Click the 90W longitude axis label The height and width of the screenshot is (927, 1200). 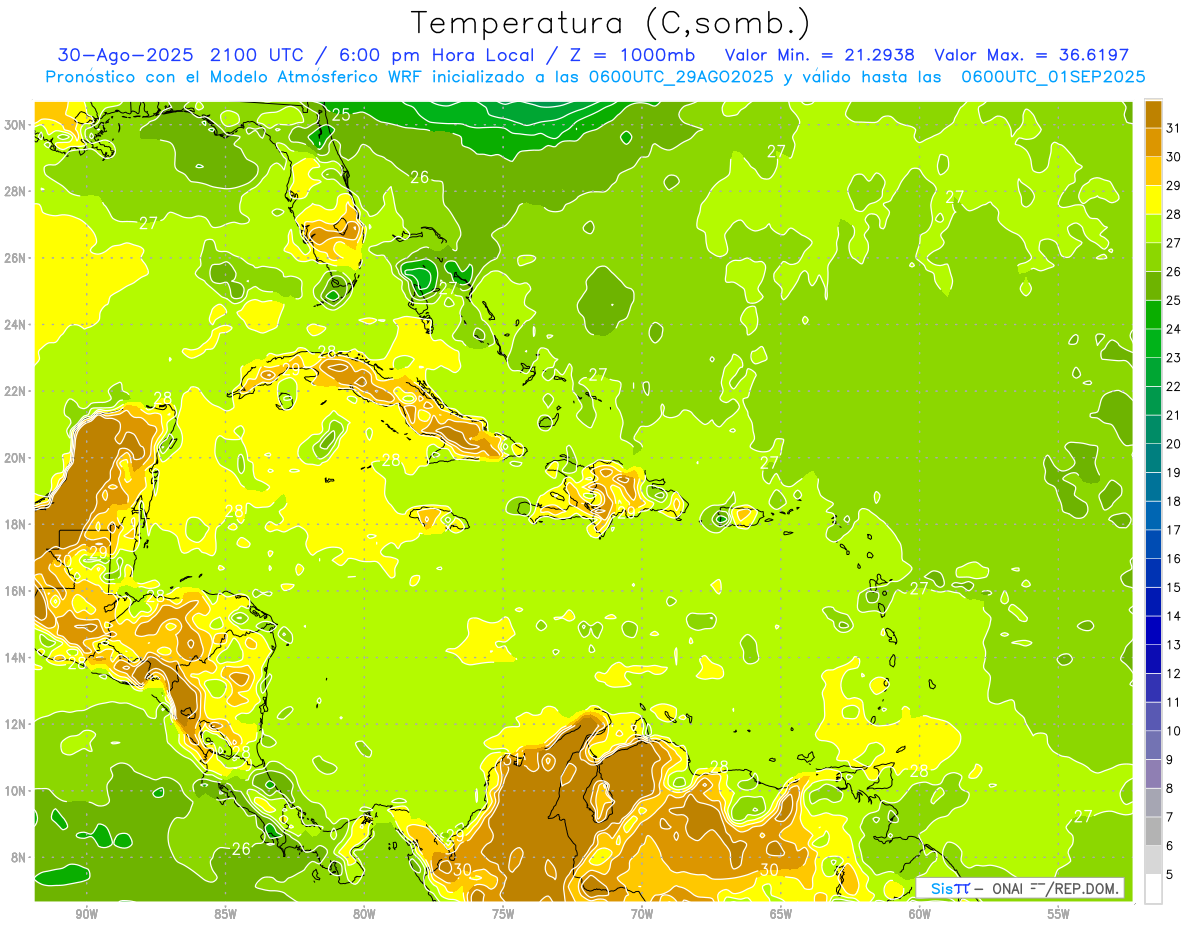click(x=86, y=915)
